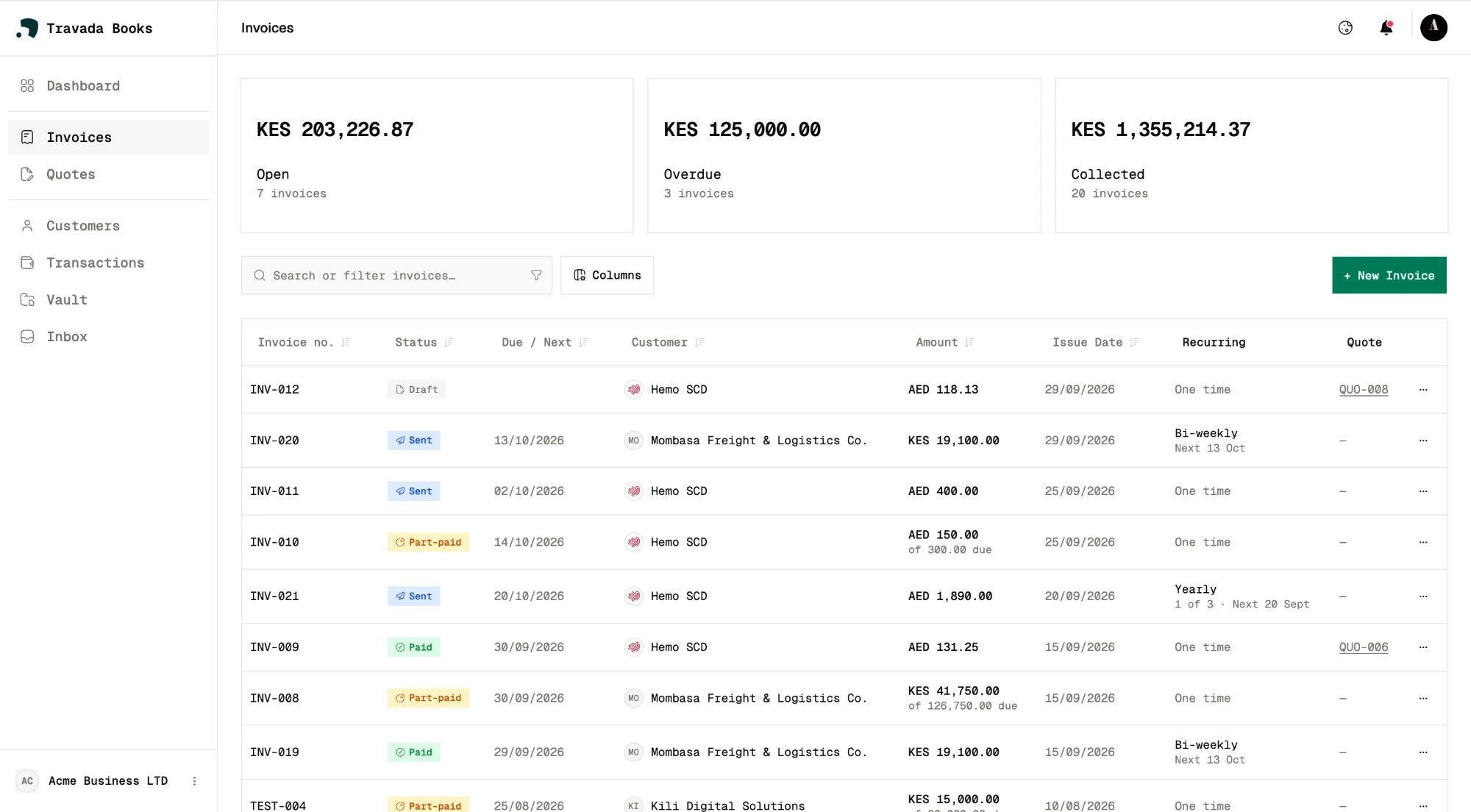Open quote link QUO-008

(x=1364, y=390)
